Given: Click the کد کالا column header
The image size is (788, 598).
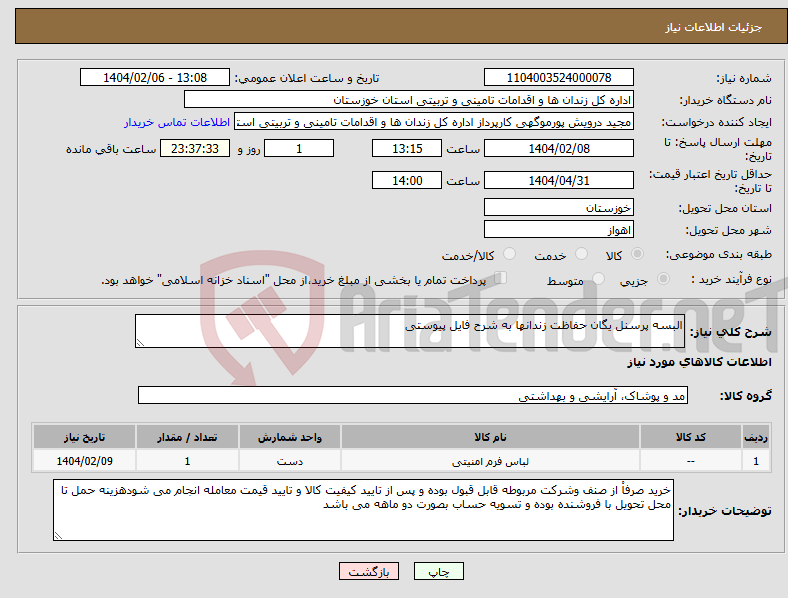Looking at the screenshot, I should pos(691,437).
